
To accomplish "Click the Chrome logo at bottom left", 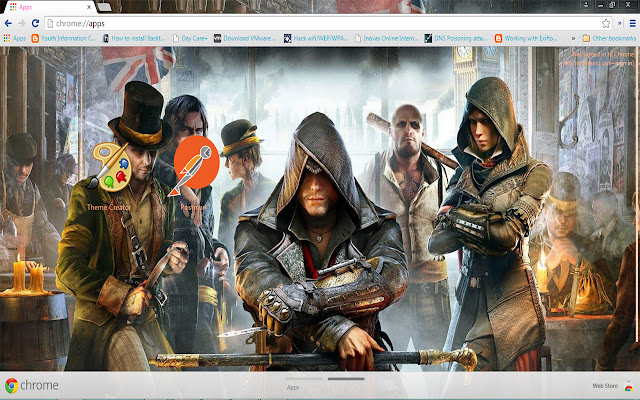I will pos(32,385).
